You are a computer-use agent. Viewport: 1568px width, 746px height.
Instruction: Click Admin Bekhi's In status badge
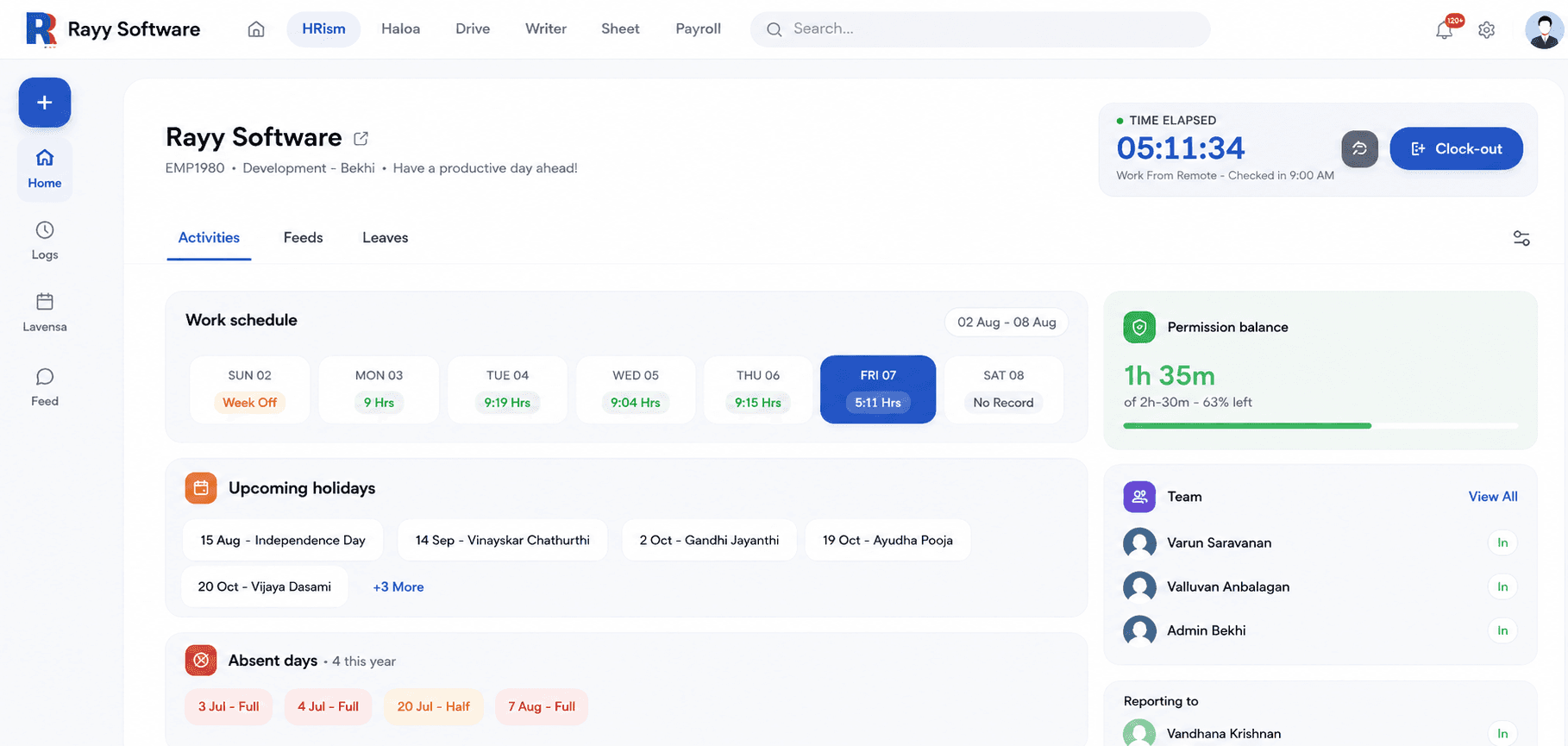[1502, 631]
